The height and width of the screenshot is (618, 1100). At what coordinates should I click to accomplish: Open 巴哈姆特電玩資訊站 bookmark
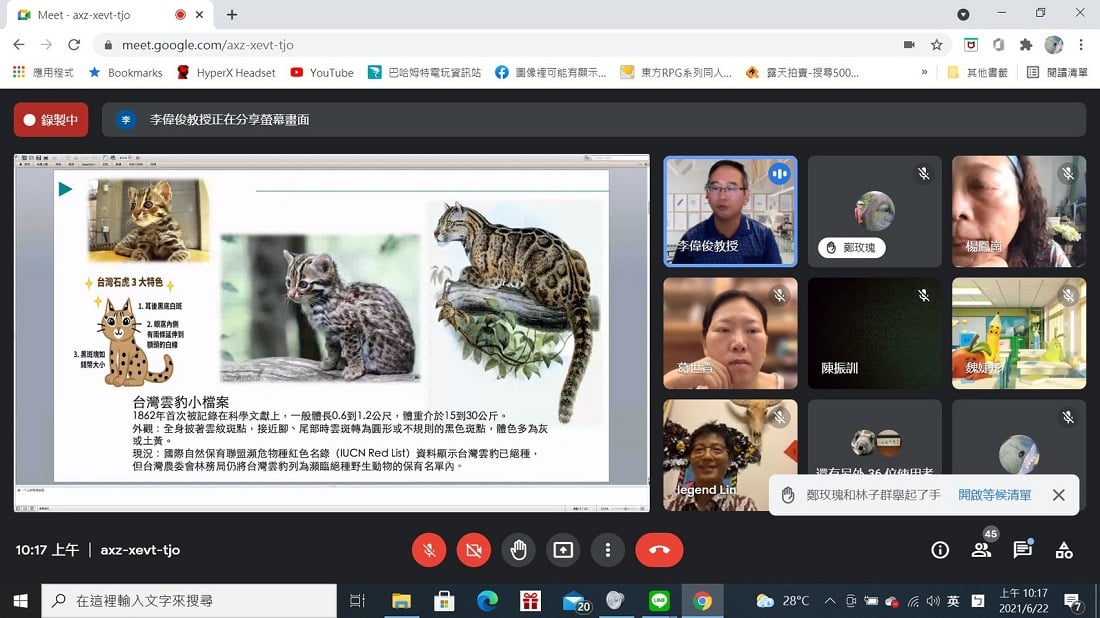[x=425, y=72]
